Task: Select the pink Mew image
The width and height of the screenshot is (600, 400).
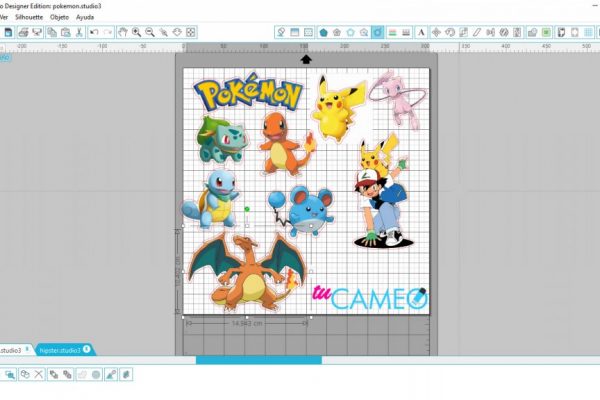Action: (x=399, y=99)
